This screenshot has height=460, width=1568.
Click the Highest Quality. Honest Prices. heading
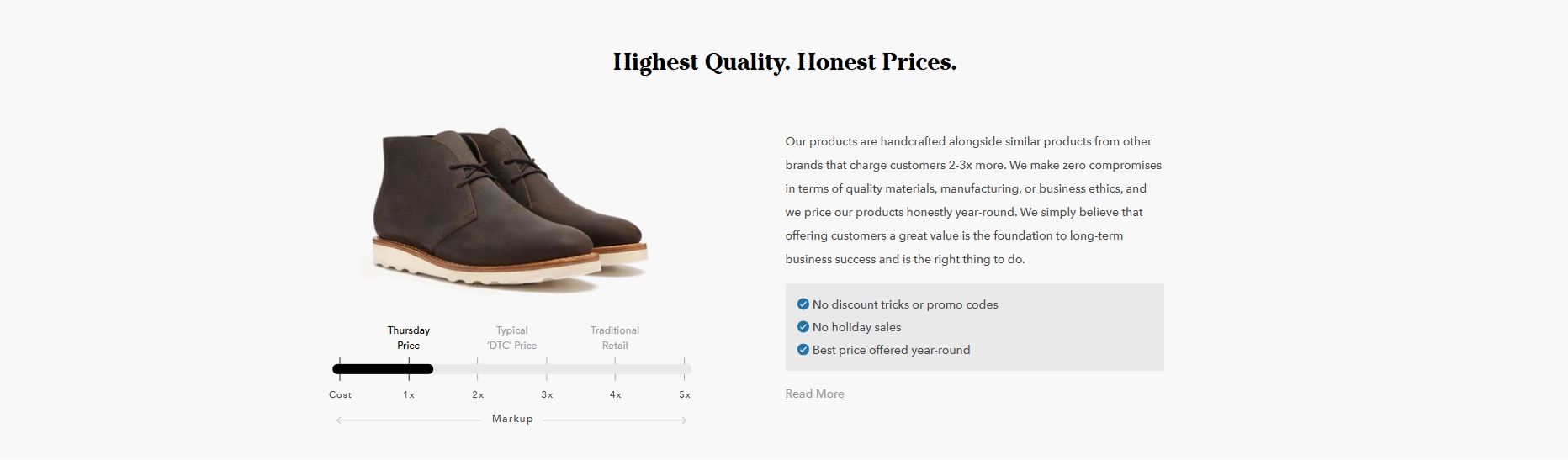[785, 62]
